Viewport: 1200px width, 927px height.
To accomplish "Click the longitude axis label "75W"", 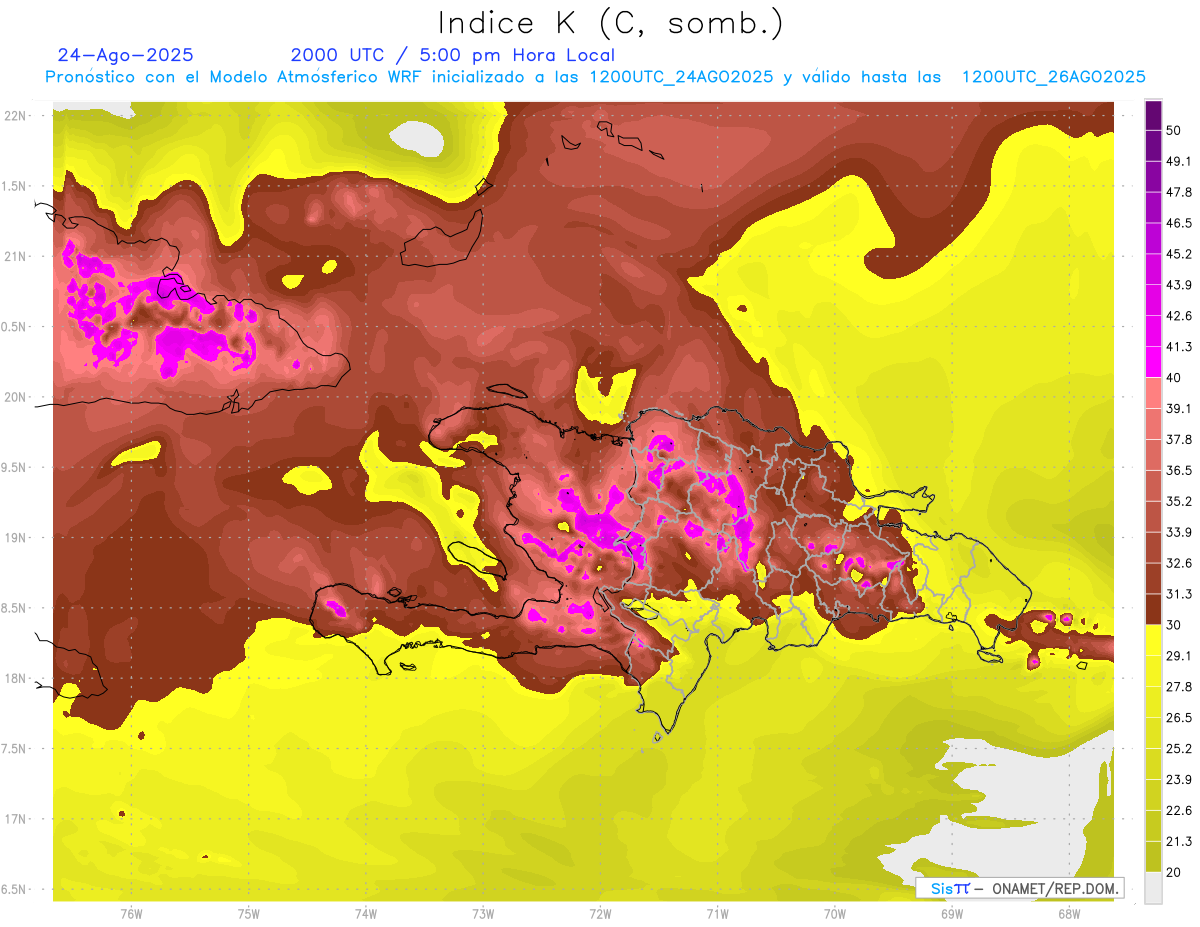I will click(x=249, y=913).
